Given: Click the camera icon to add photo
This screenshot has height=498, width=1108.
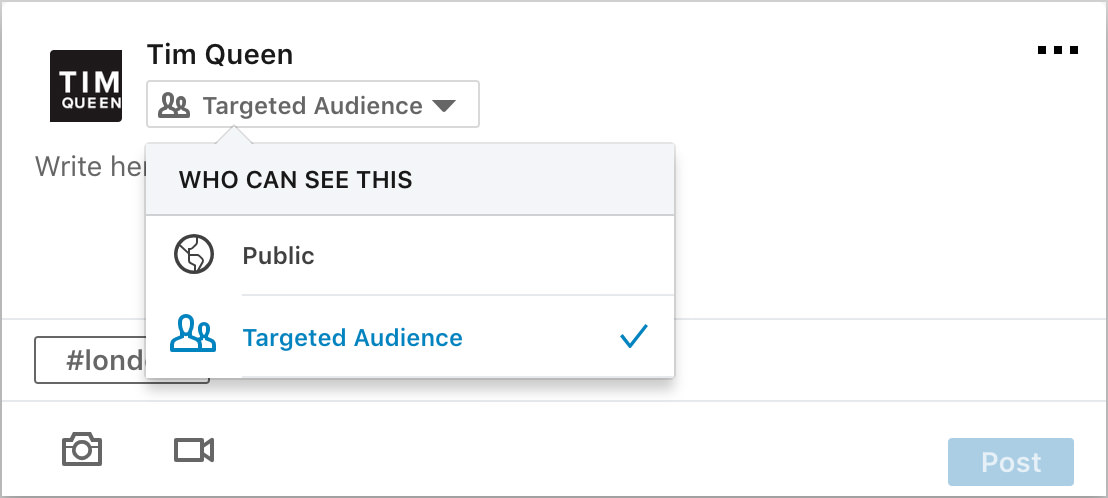Looking at the screenshot, I should [x=82, y=450].
